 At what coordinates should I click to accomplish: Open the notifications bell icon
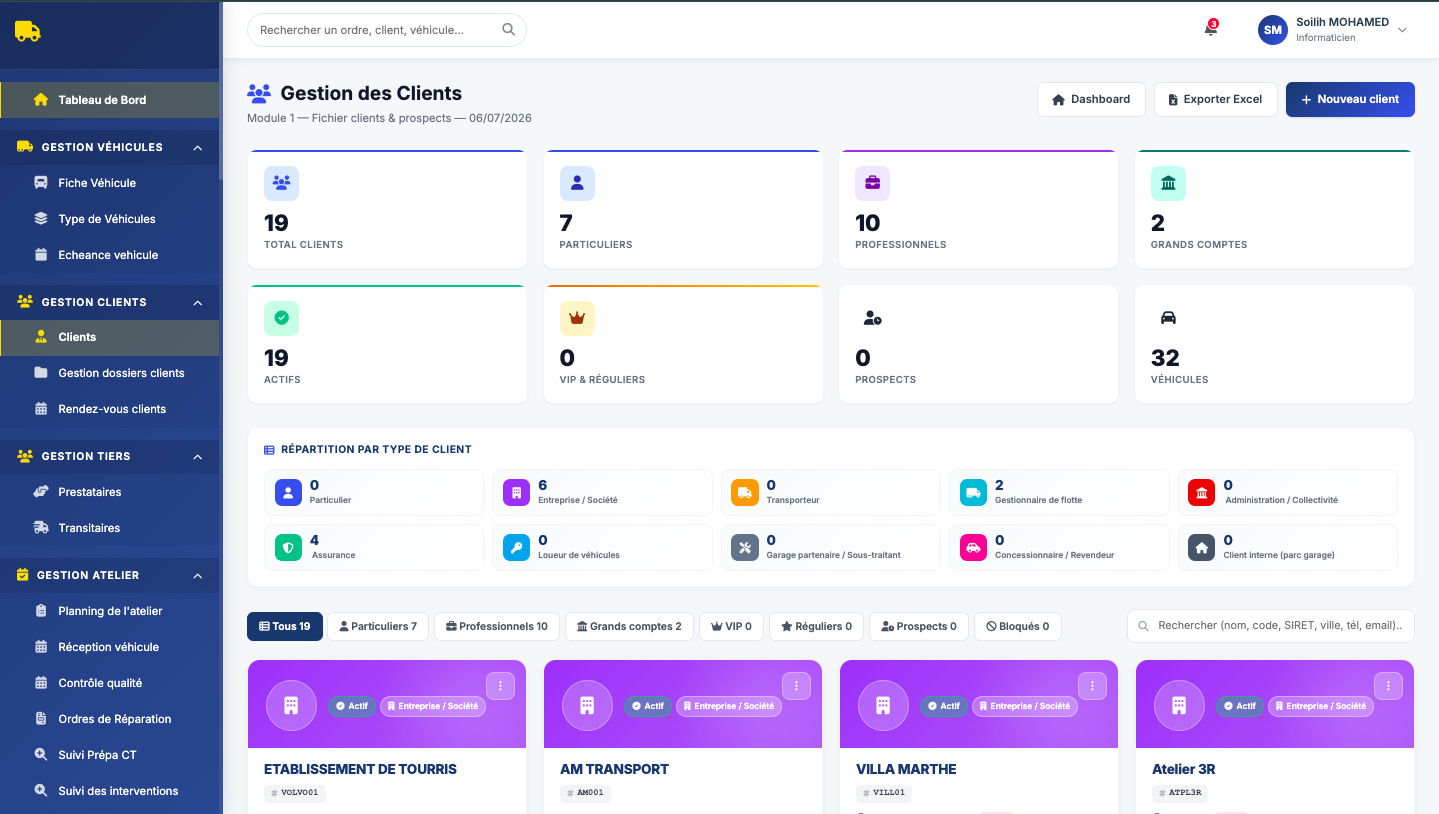click(x=1211, y=29)
